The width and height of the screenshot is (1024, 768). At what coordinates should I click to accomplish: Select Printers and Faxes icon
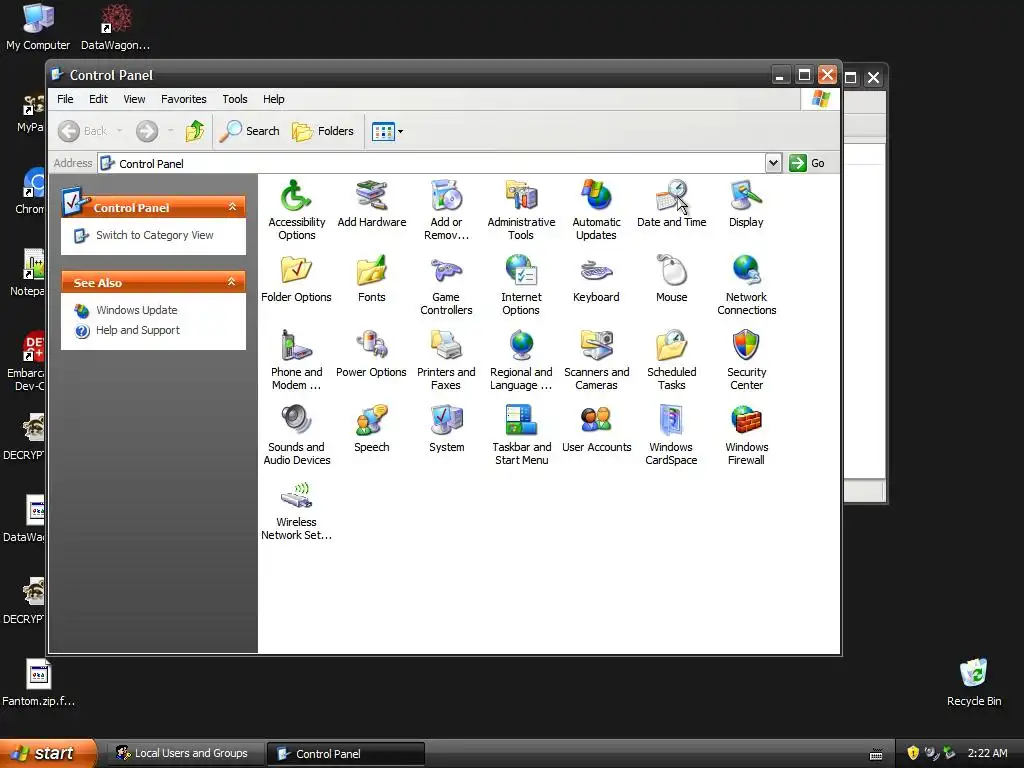click(446, 360)
